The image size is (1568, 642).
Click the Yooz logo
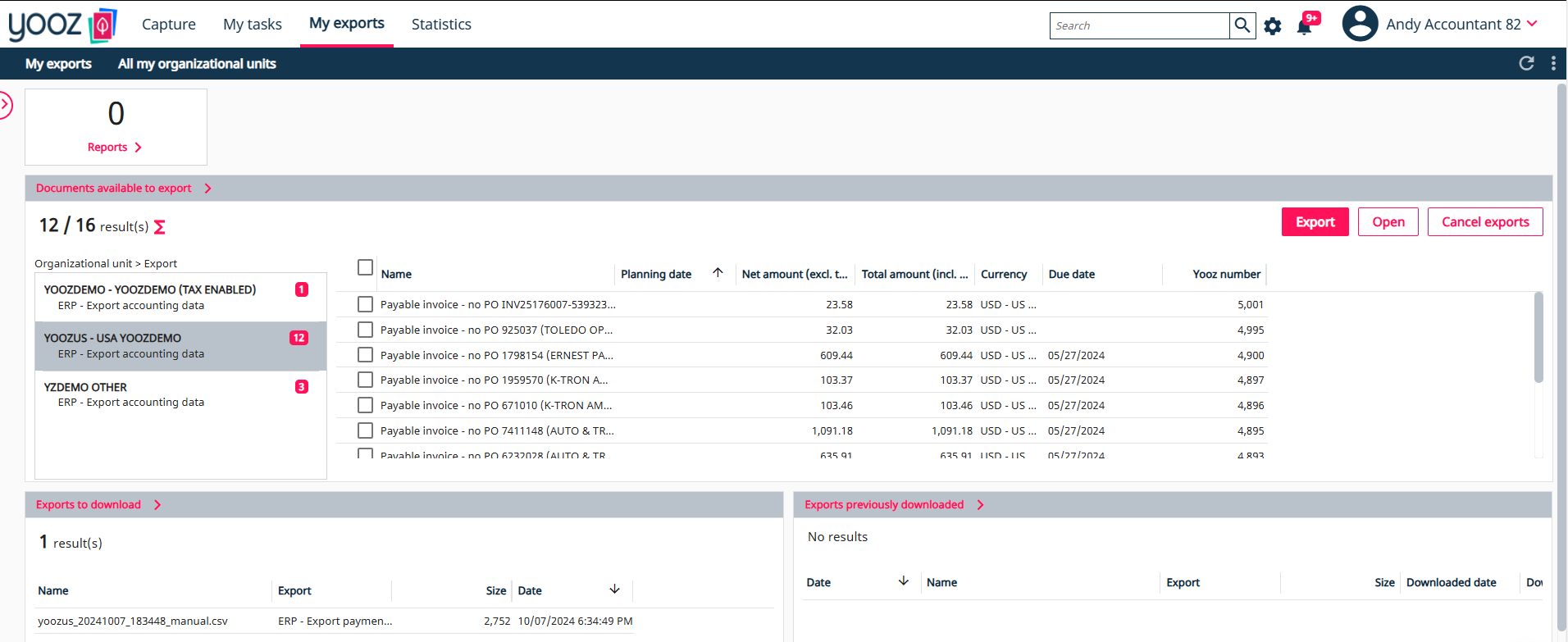point(62,25)
